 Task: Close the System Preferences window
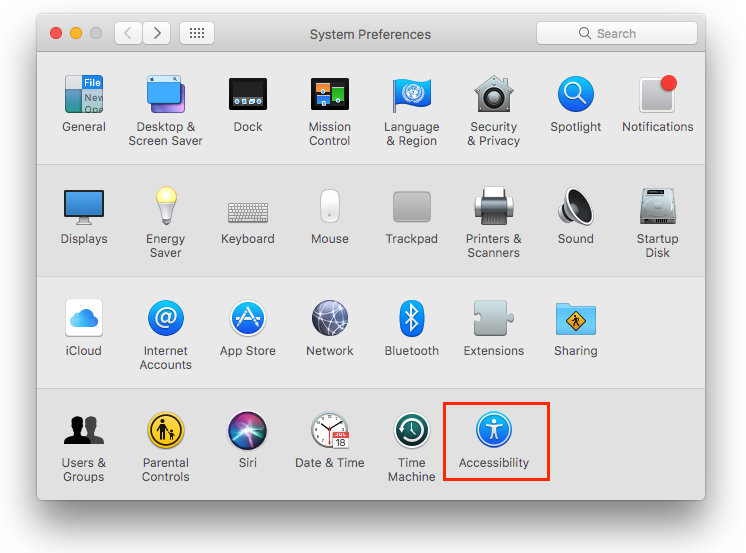click(x=56, y=33)
